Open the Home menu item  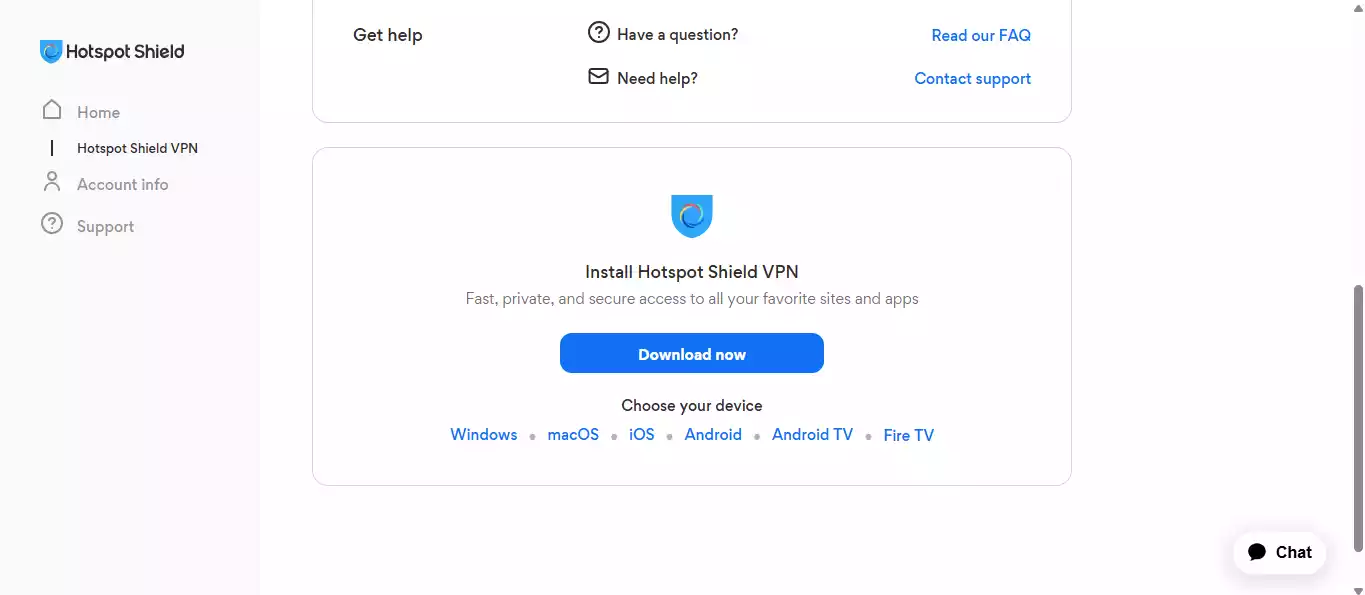pos(98,112)
